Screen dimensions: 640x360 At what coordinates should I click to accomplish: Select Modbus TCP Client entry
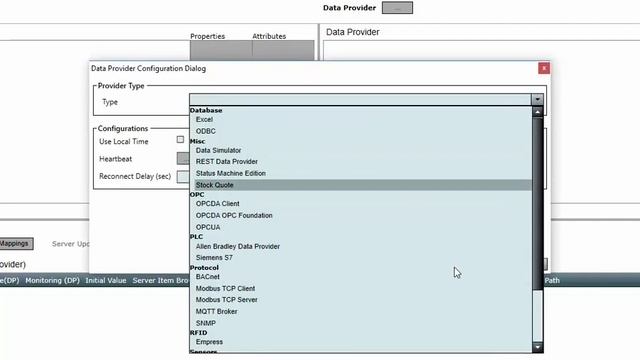[x=225, y=288]
